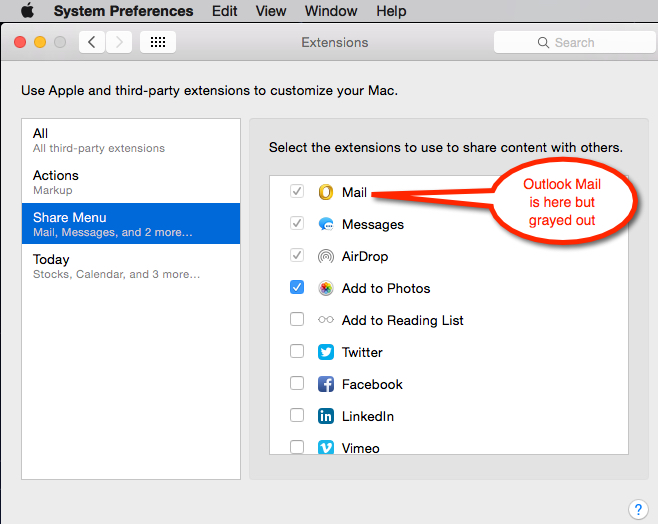
Task: Close the window with the red button
Action: (20, 42)
